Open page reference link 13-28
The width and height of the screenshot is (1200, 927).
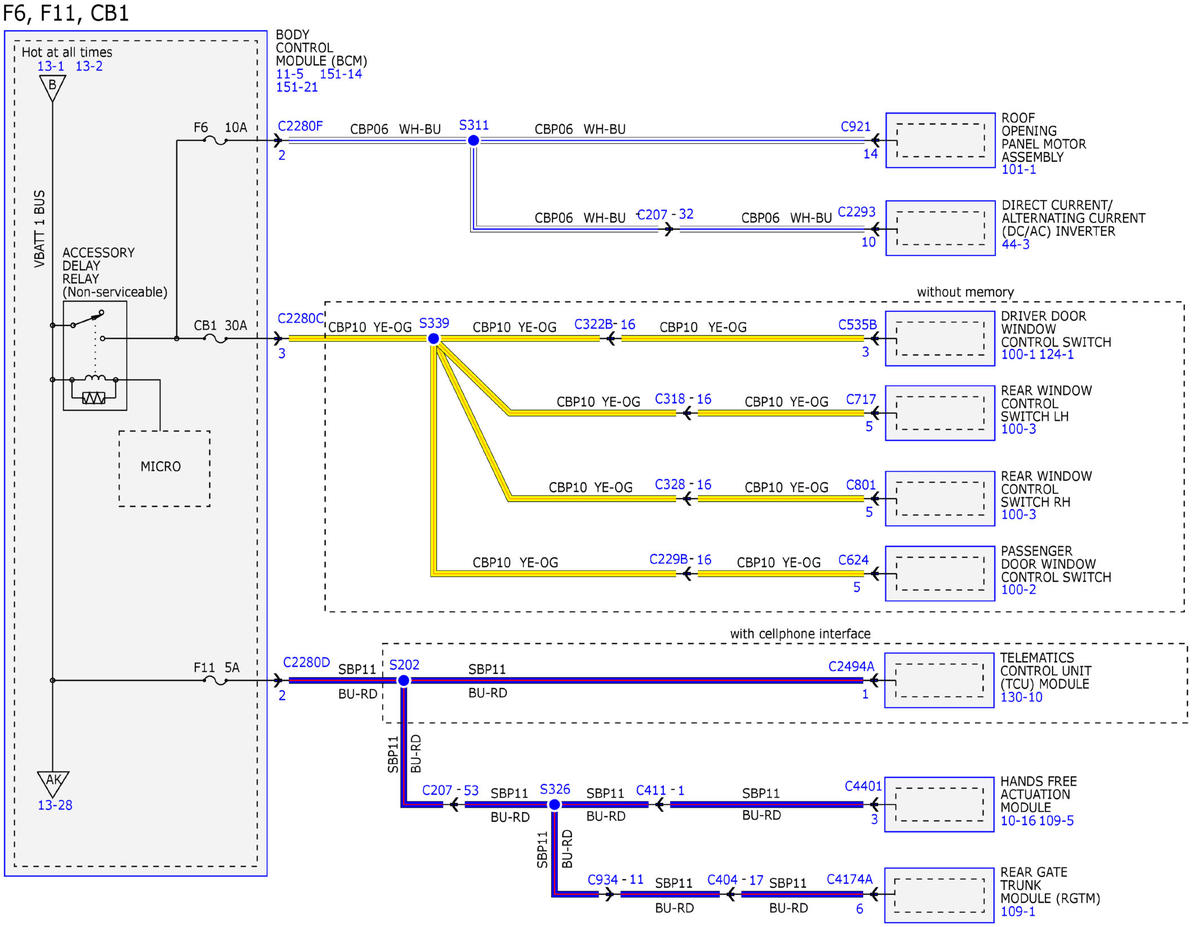[x=55, y=805]
